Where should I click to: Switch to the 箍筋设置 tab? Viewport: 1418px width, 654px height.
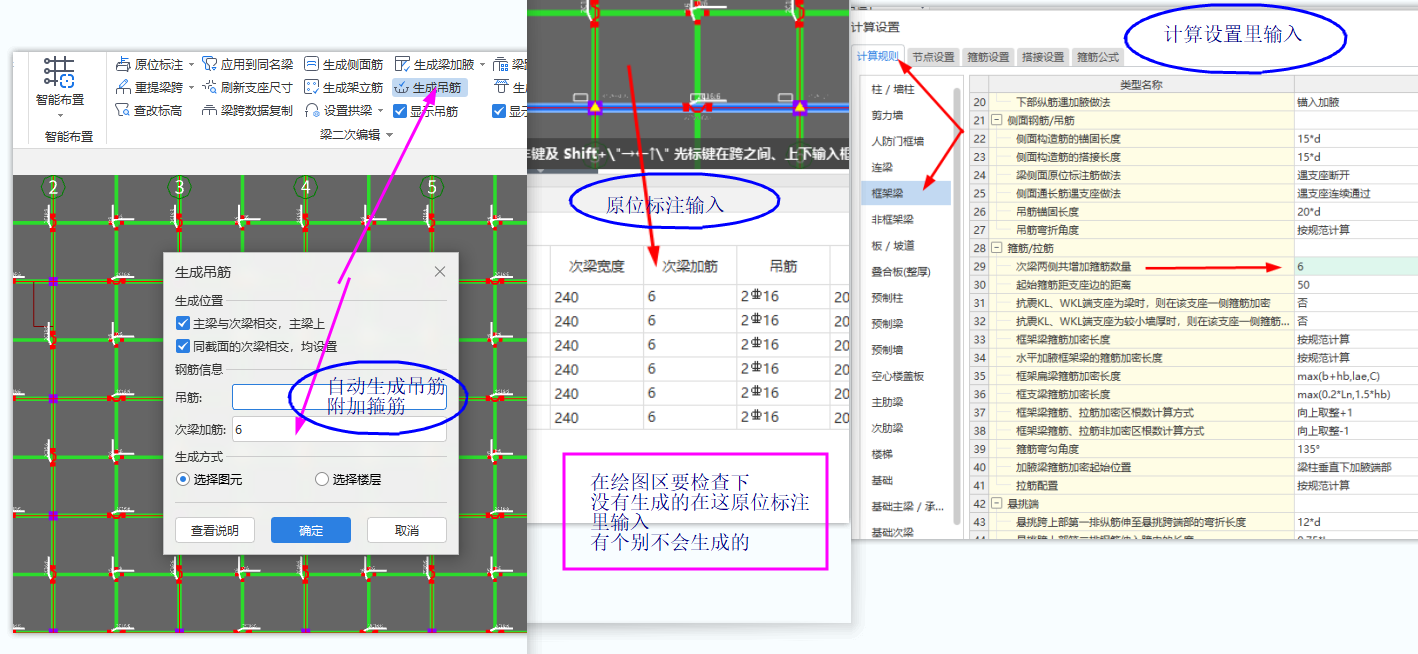[x=988, y=57]
